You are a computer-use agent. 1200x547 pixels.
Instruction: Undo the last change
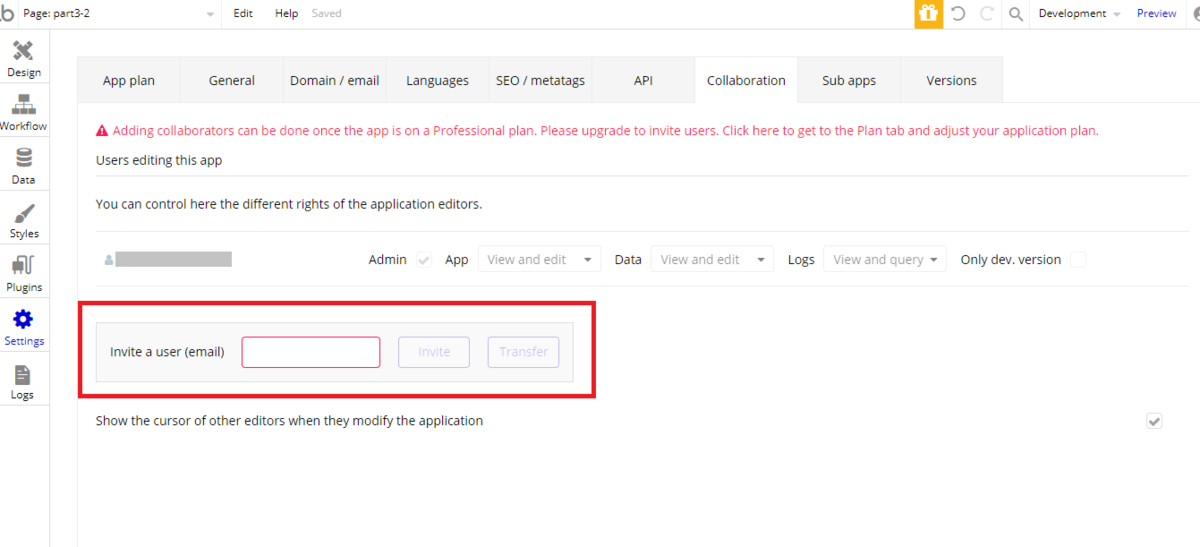pyautogui.click(x=958, y=14)
